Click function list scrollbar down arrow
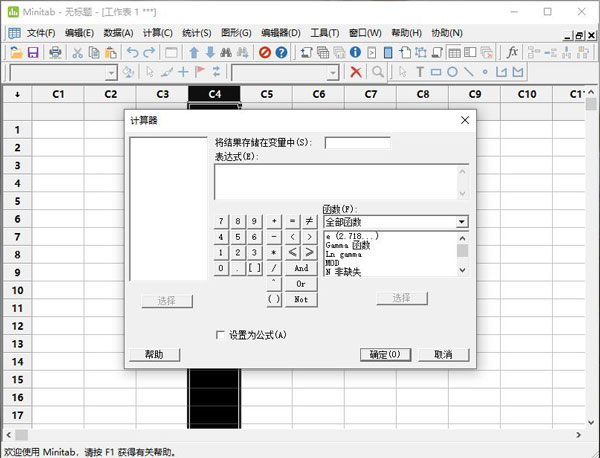This screenshot has width=600, height=458. [462, 270]
